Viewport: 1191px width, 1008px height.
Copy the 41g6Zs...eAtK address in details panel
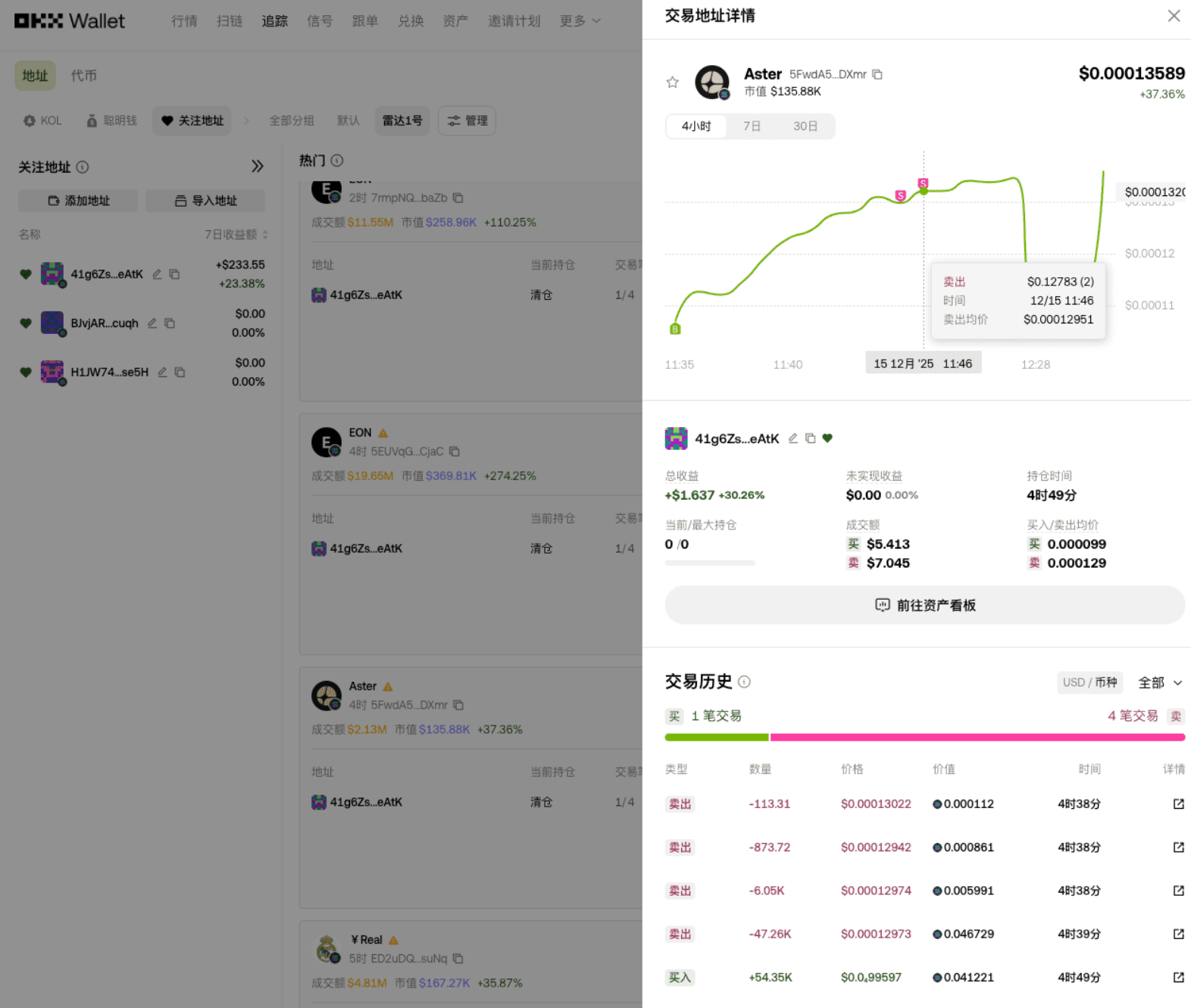coord(811,438)
